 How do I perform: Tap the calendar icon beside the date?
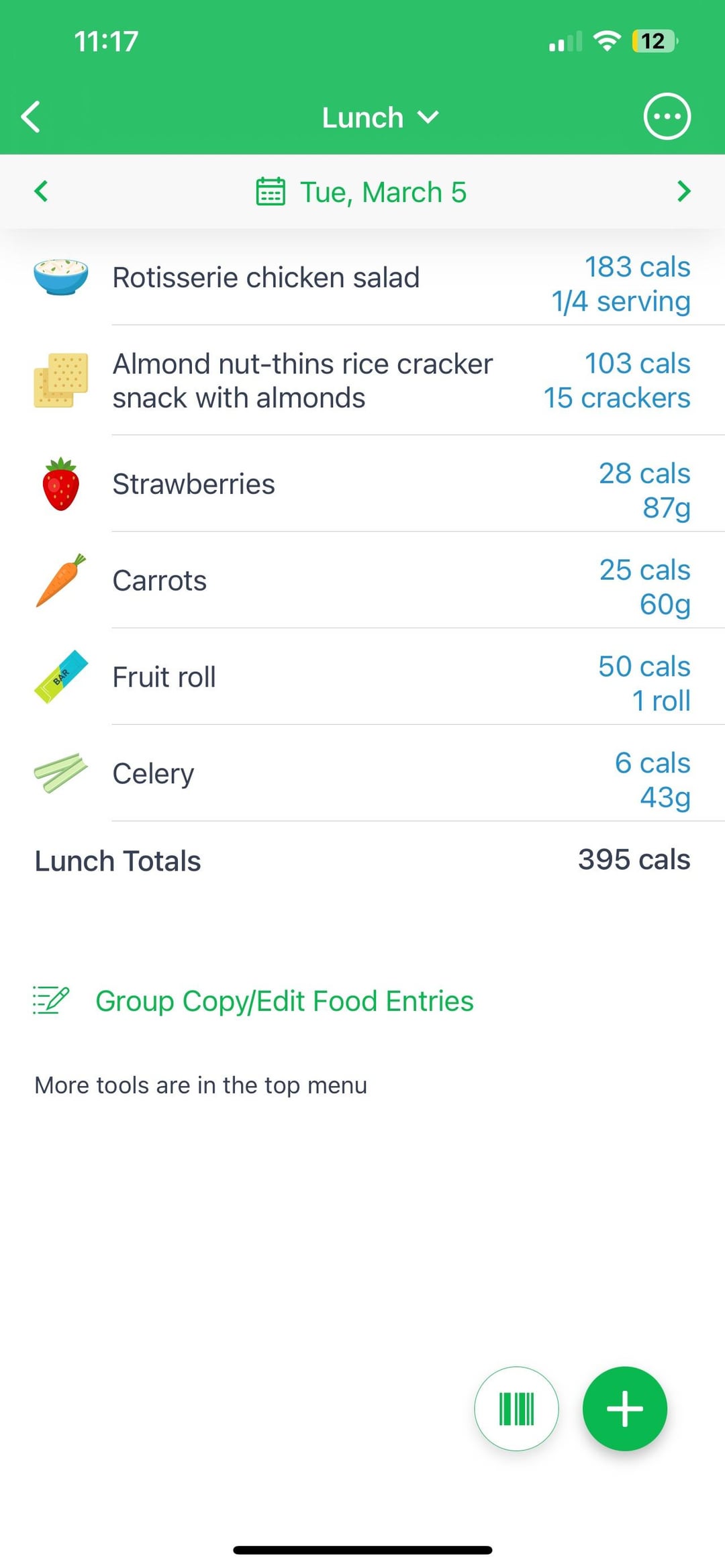point(271,191)
